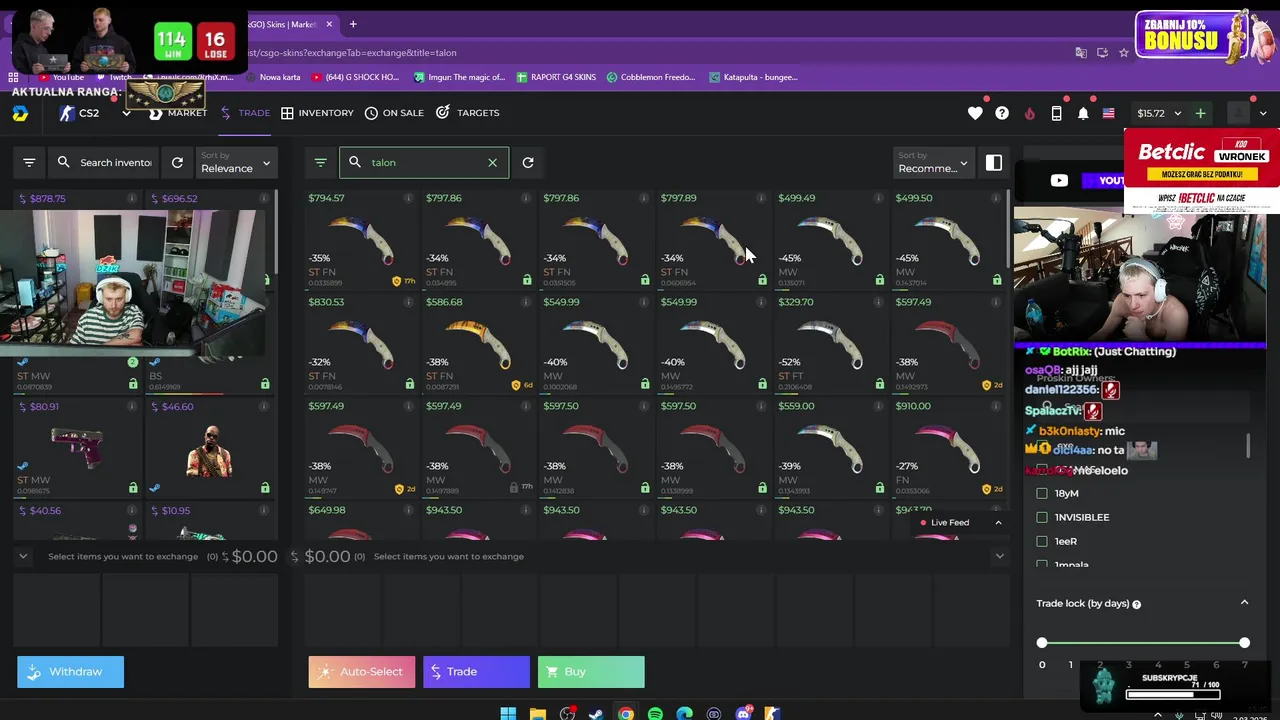
Task: Check the 18yM sticker checkbox
Action: 1042,493
